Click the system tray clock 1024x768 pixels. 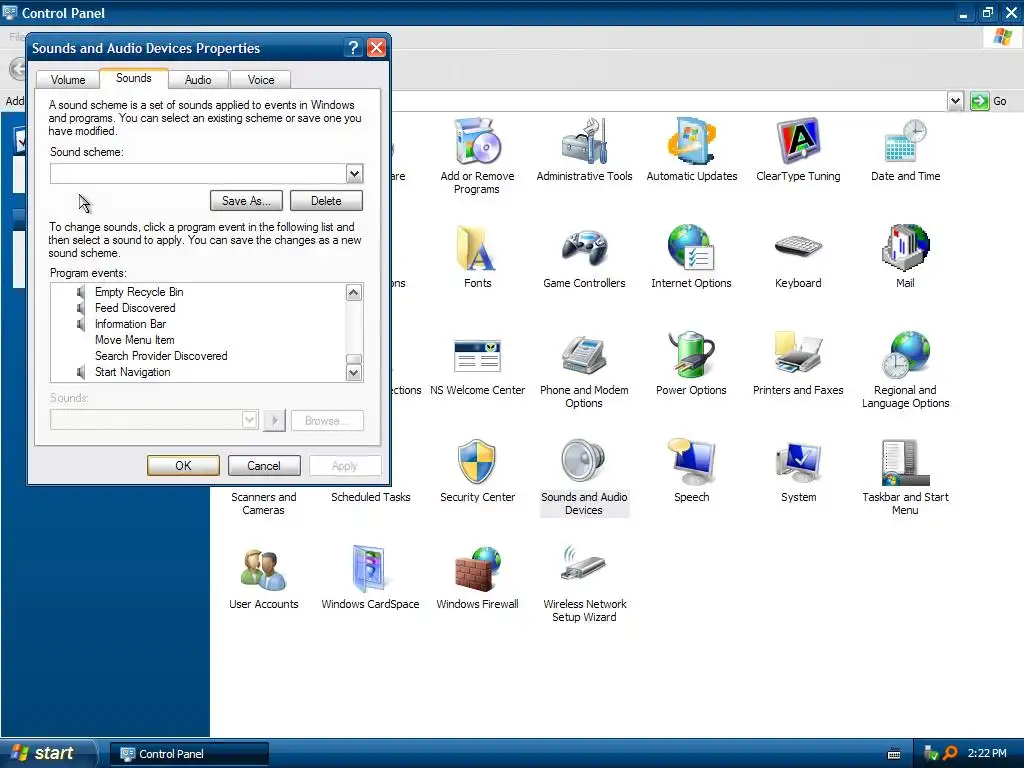(987, 753)
